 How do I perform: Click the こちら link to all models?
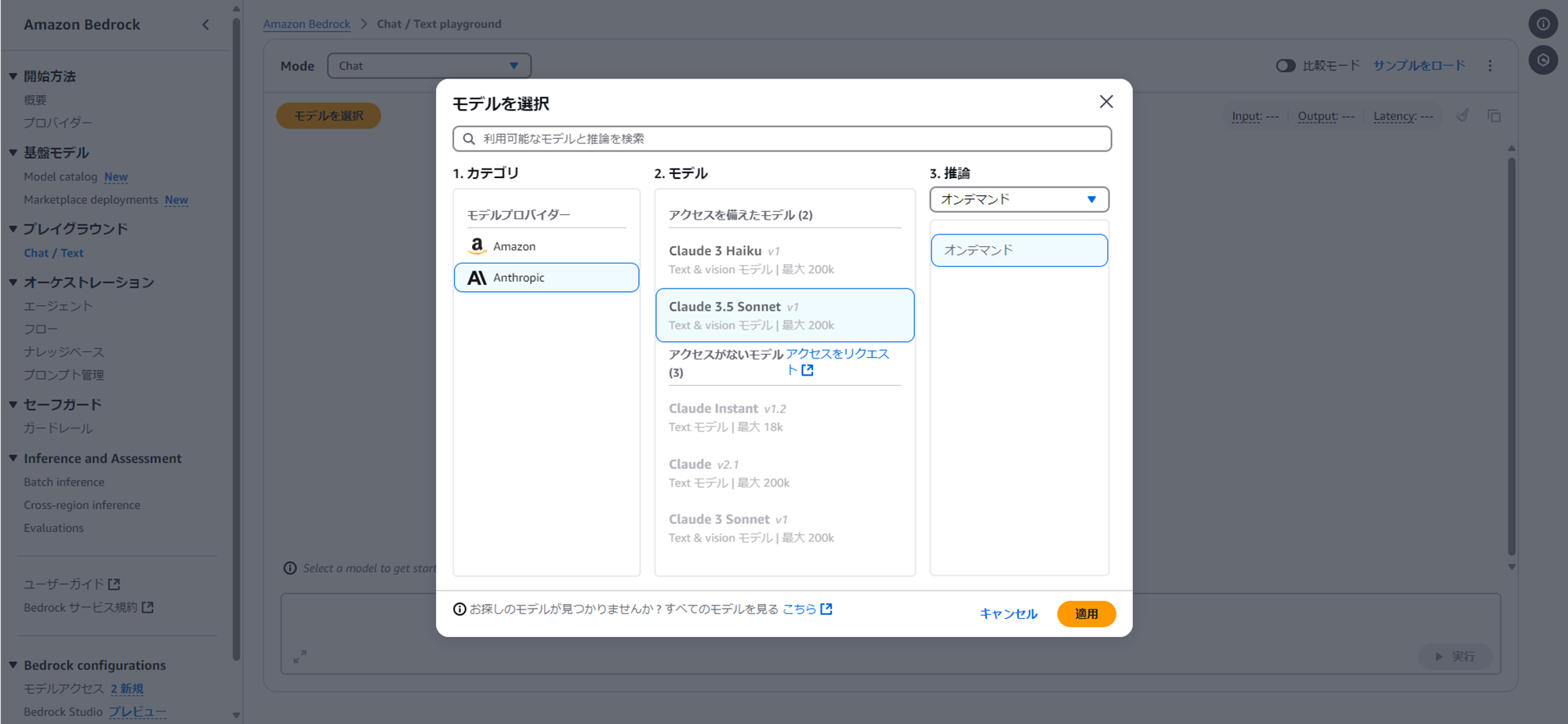(x=799, y=609)
